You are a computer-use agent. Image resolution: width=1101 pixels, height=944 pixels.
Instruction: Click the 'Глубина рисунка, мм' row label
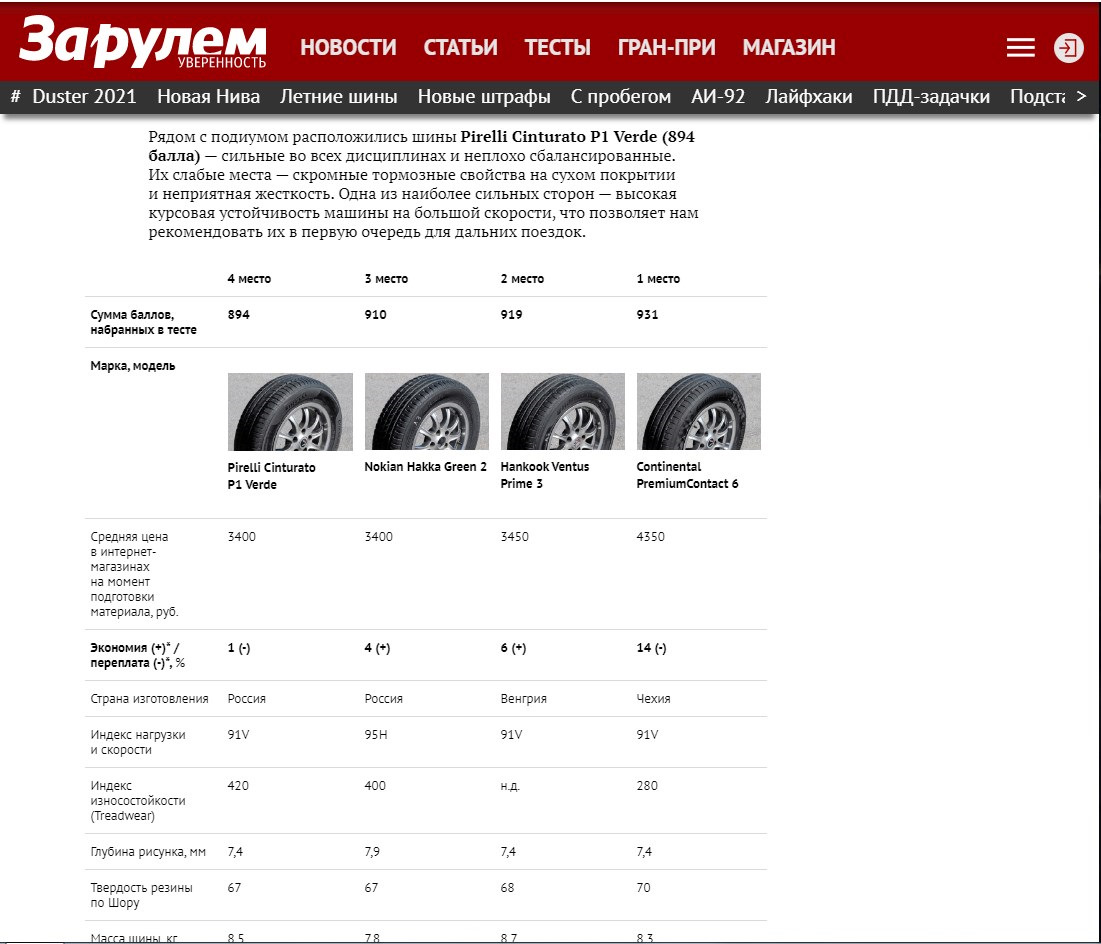pos(148,852)
